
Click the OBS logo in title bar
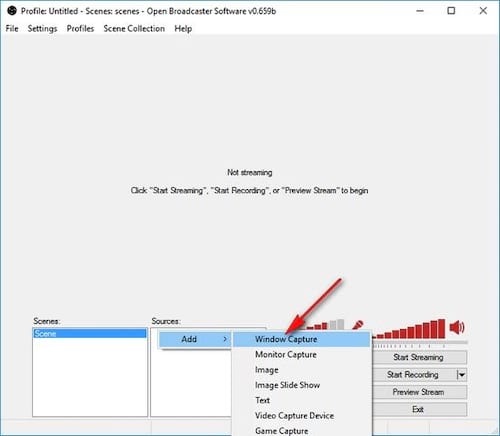pyautogui.click(x=12, y=11)
